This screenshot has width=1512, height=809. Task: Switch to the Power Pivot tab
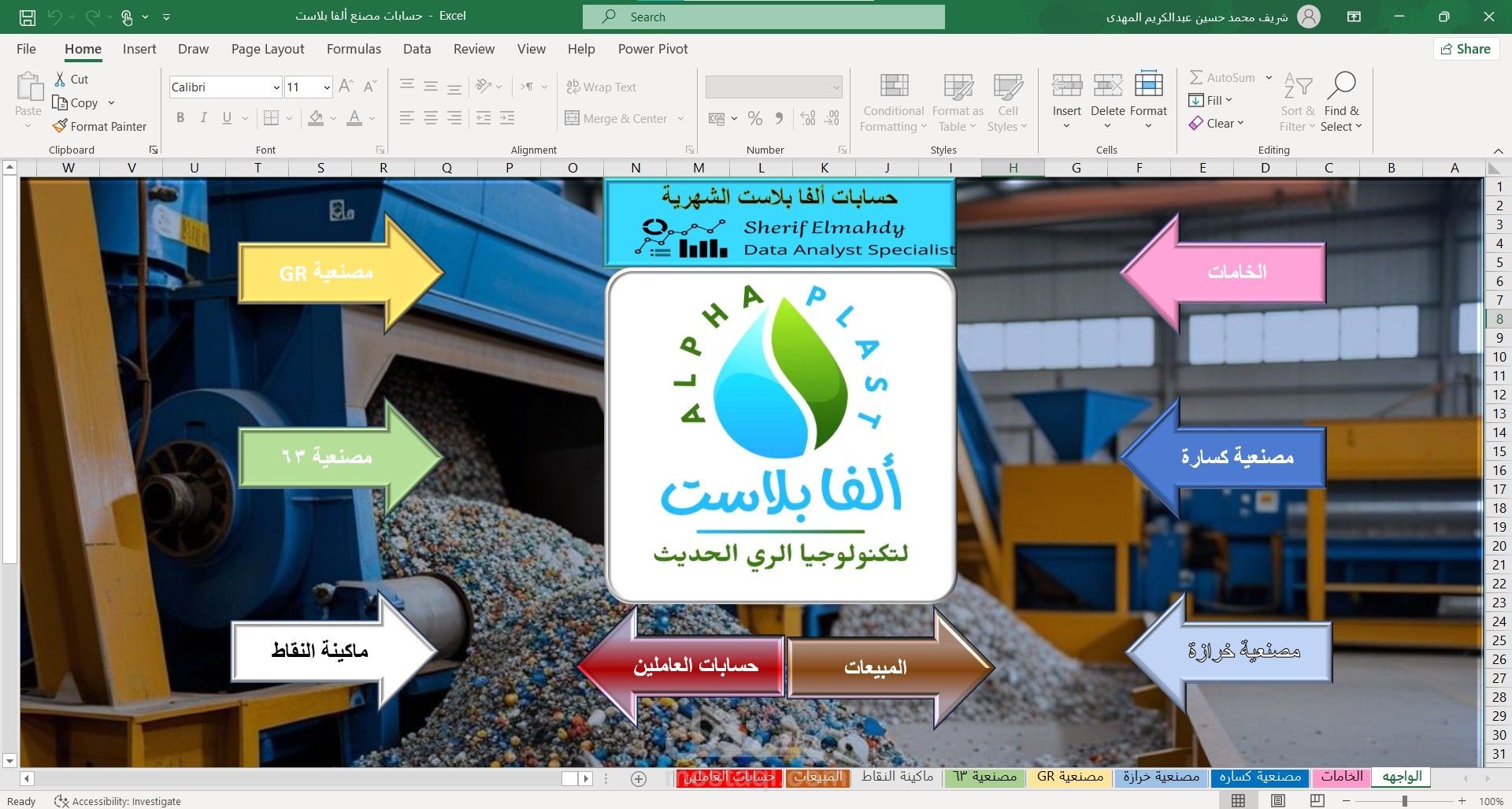[653, 49]
